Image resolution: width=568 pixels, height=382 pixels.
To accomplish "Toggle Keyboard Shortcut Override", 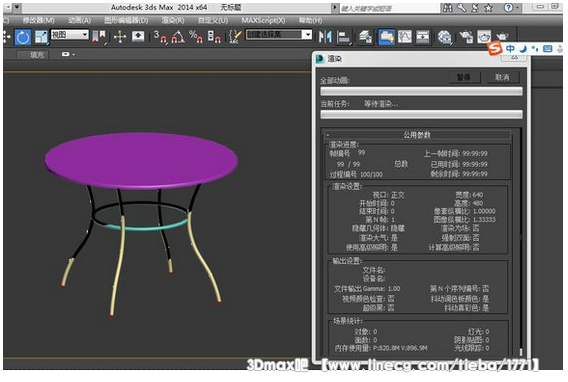I will (x=138, y=37).
